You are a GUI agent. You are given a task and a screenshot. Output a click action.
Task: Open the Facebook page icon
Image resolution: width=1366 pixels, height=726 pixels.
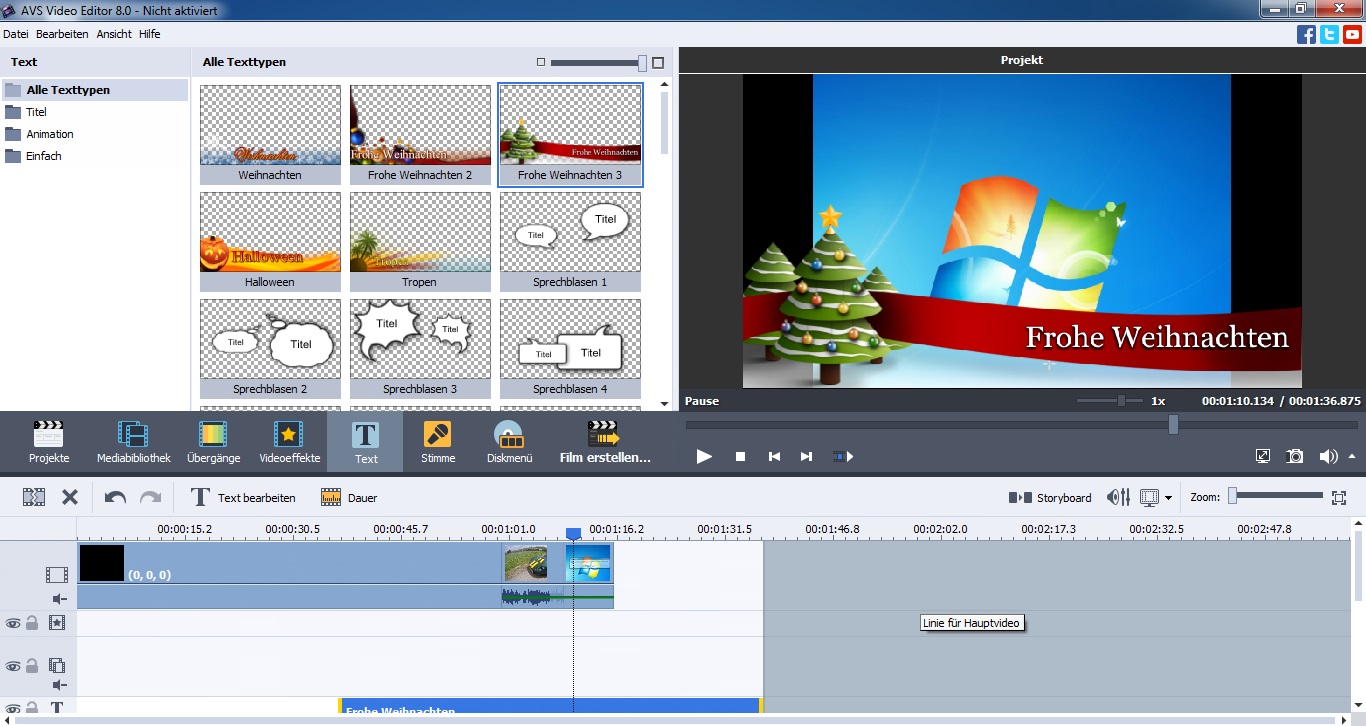[1306, 35]
